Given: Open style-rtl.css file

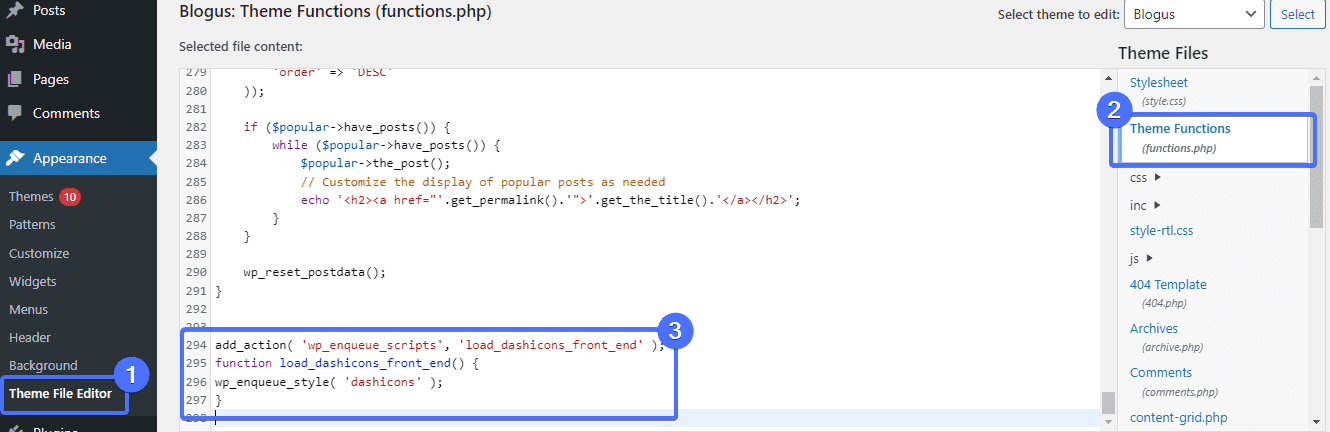Looking at the screenshot, I should click(x=1161, y=230).
